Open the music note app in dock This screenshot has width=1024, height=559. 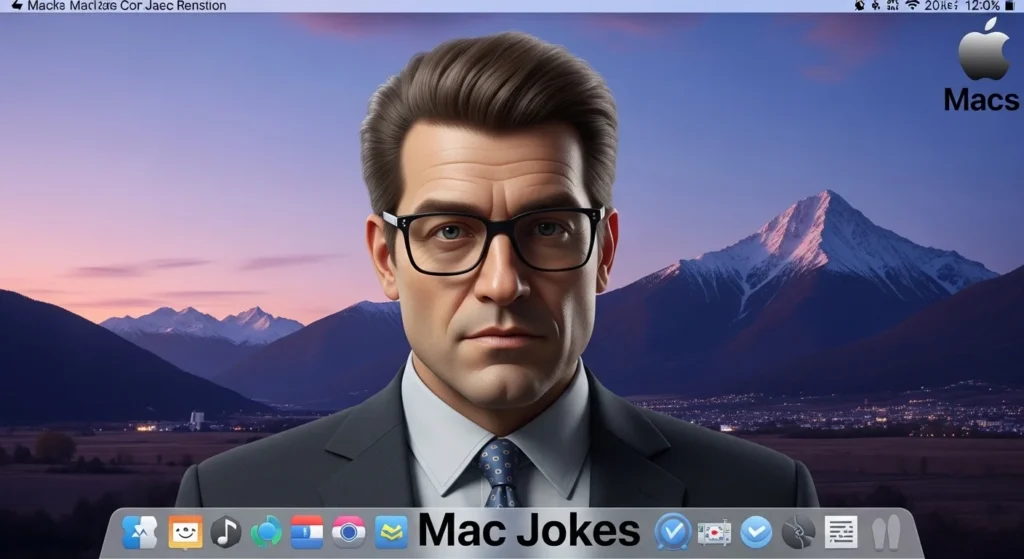[x=226, y=532]
